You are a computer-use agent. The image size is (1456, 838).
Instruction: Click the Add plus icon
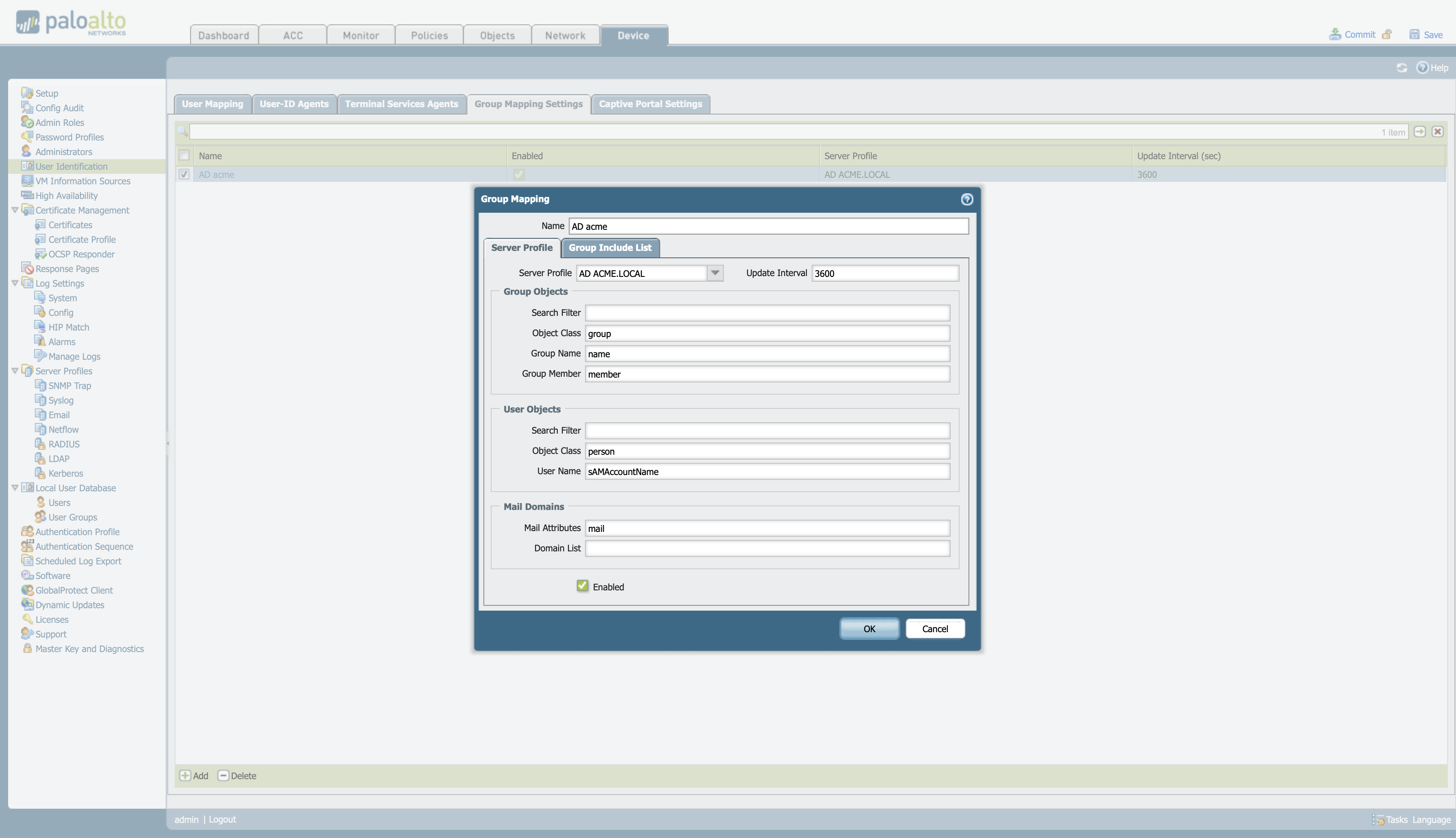coord(185,775)
